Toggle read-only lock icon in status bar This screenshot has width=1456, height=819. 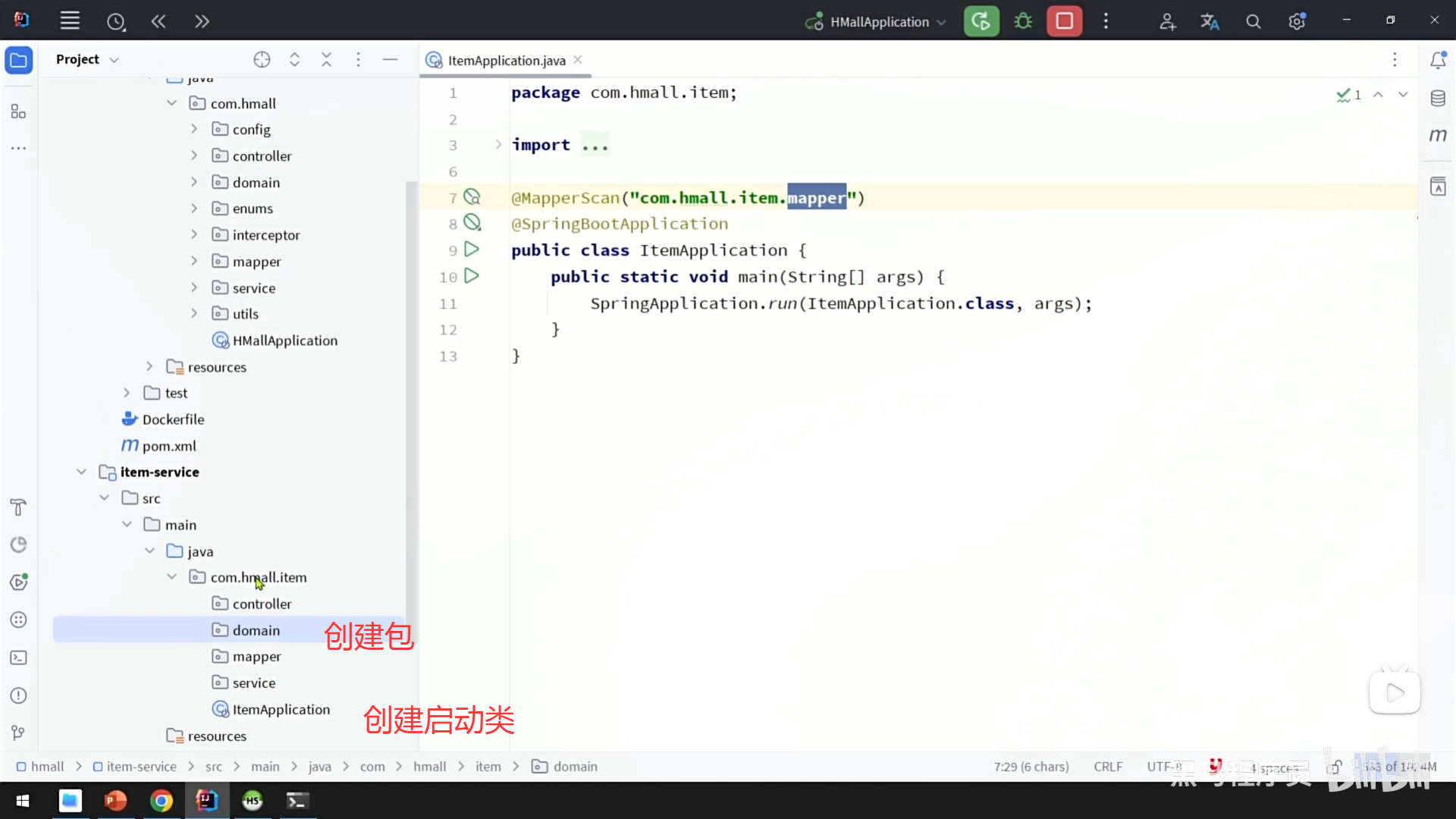point(1335,767)
